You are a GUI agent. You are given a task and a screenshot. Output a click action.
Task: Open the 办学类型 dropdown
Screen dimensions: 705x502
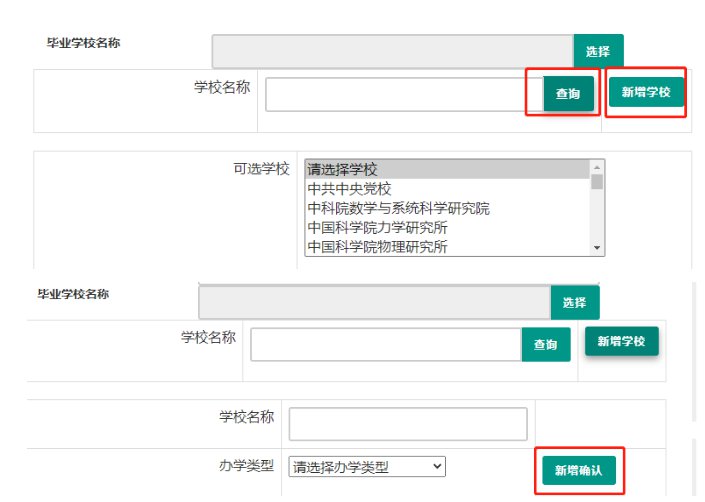(366, 466)
